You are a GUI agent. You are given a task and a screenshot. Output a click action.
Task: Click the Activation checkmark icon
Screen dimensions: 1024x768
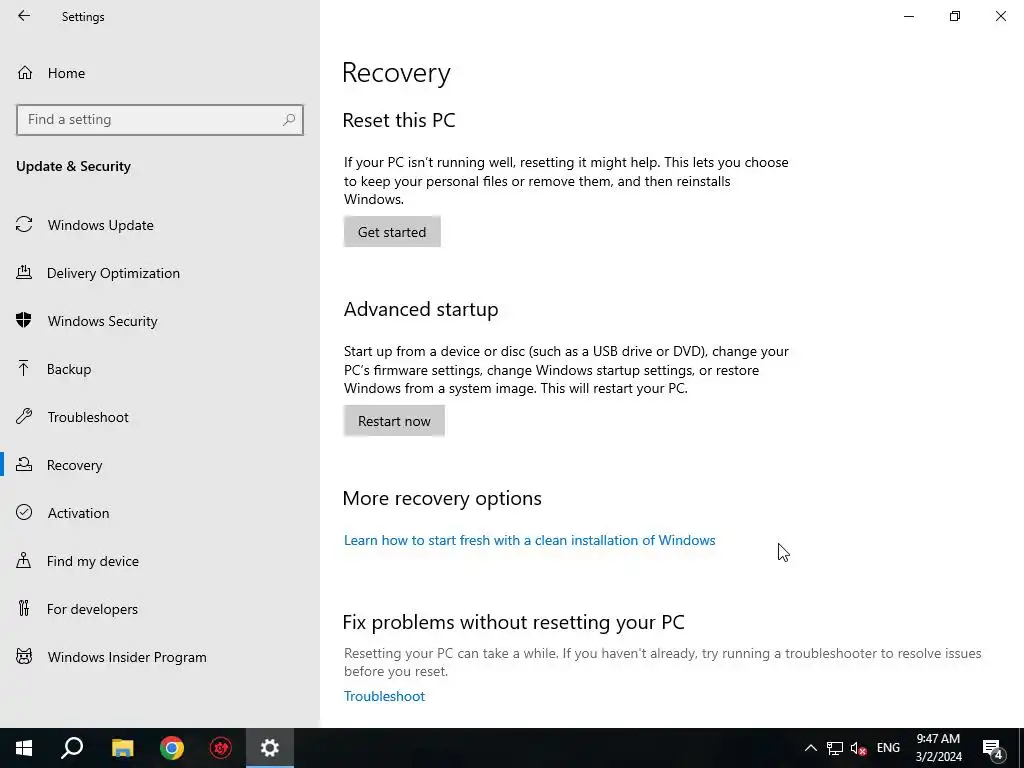click(x=24, y=512)
